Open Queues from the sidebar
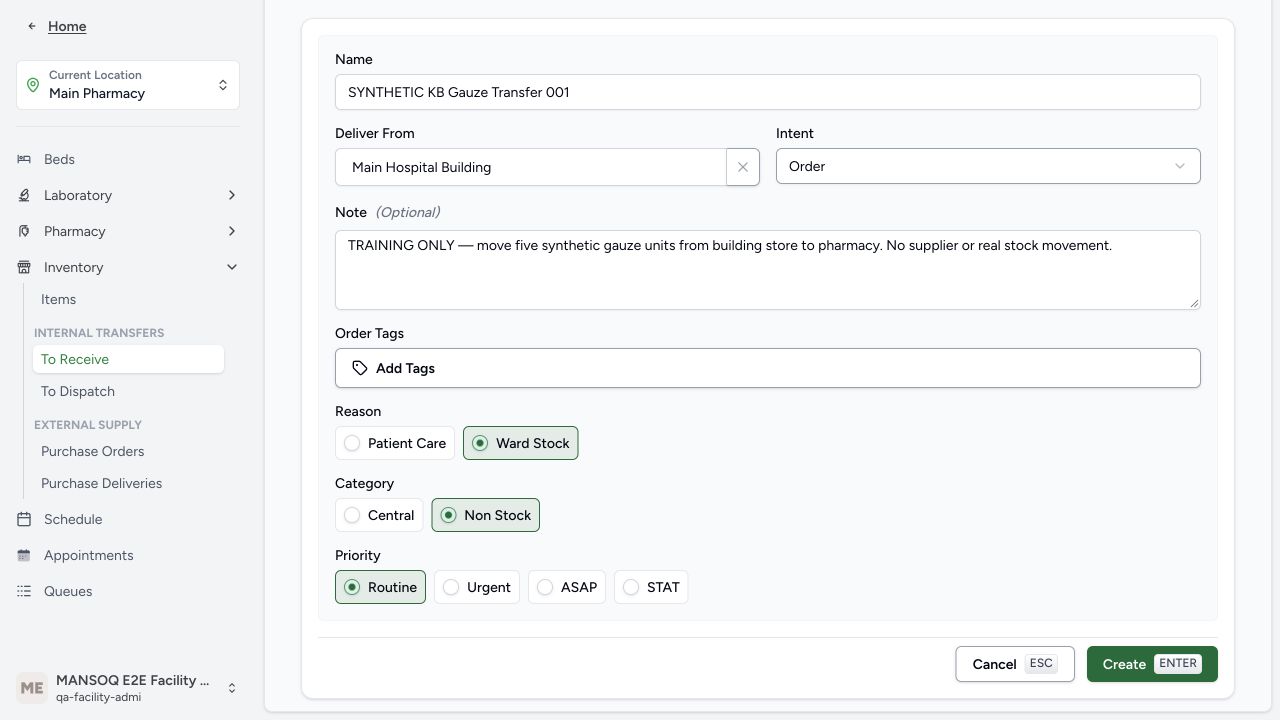This screenshot has width=1280, height=720. click(x=128, y=591)
